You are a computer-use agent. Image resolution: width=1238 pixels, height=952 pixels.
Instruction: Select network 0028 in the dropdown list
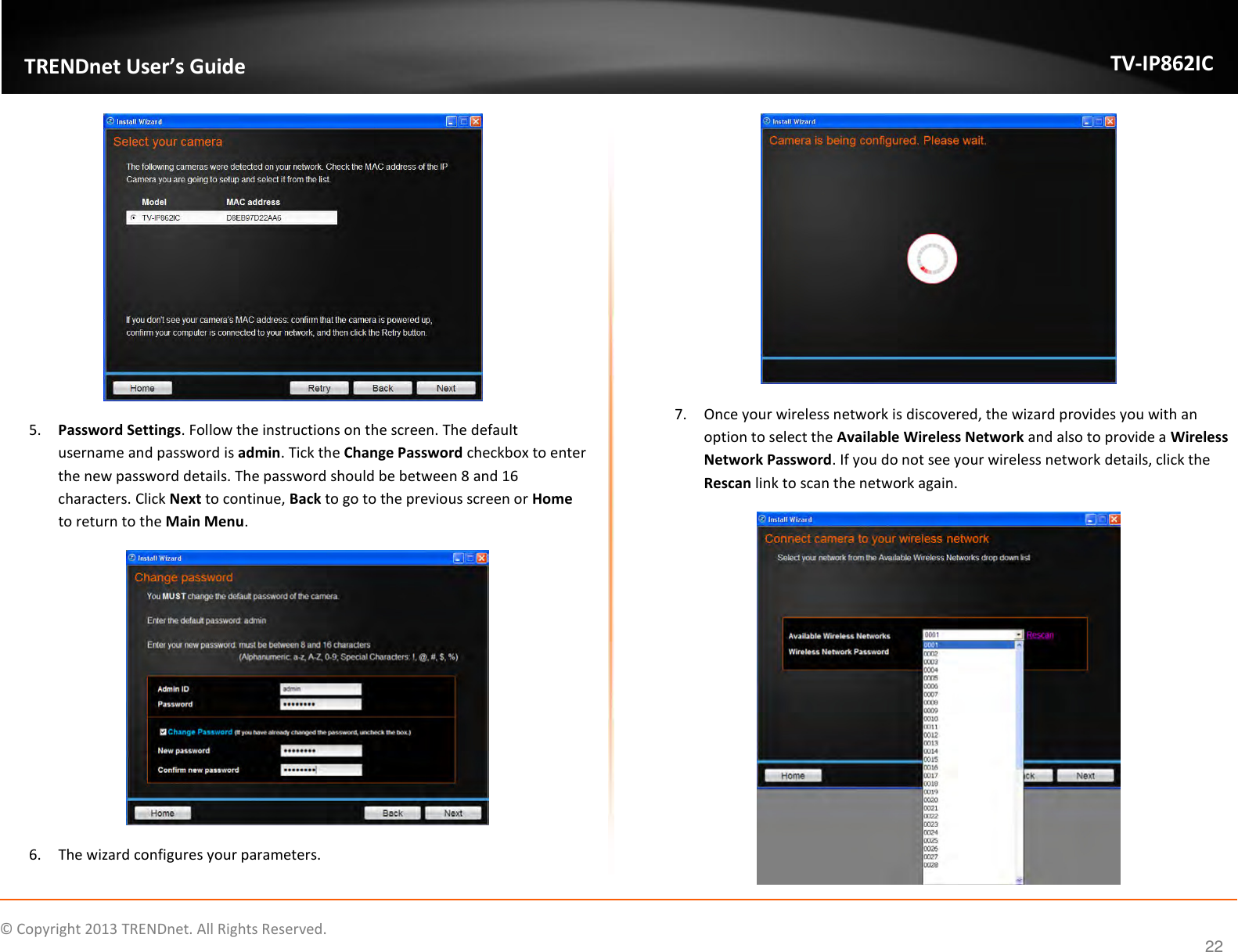point(969,865)
